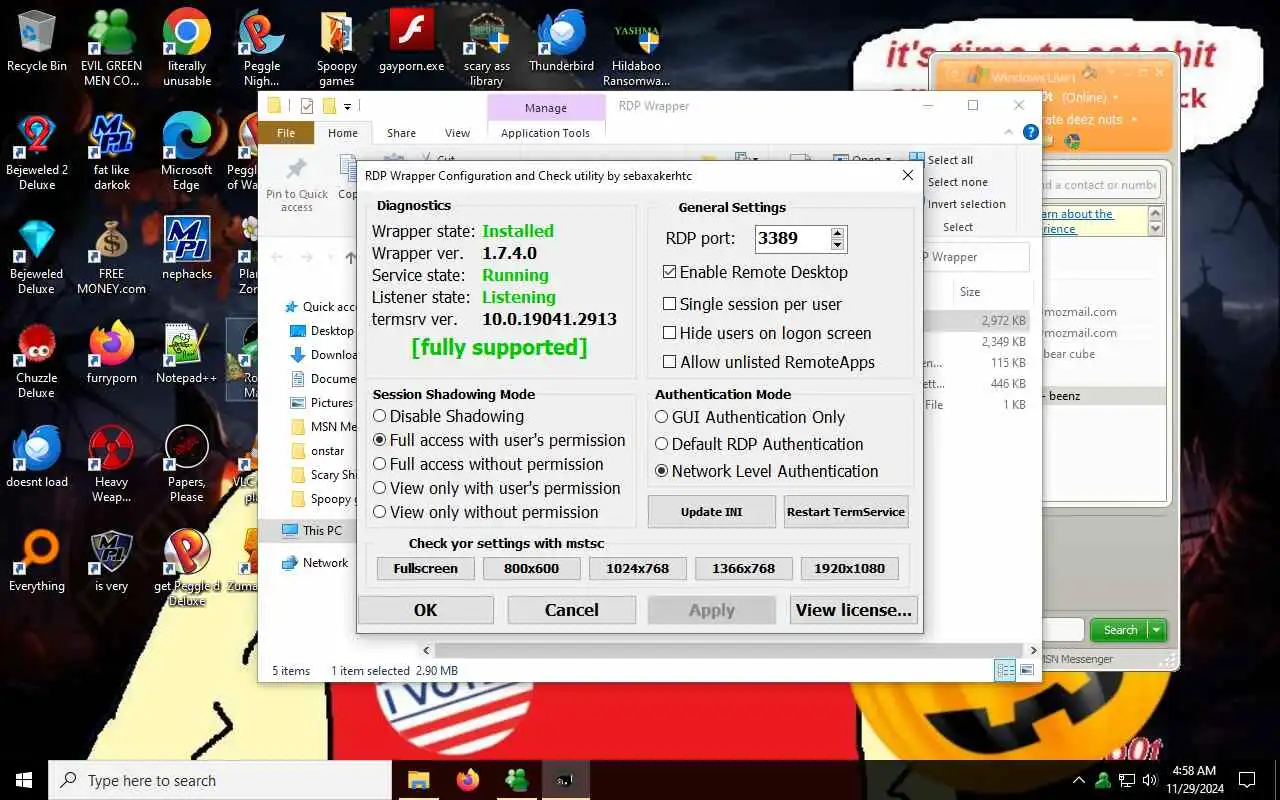The image size is (1280, 800).
Task: Open the nephacks desktop shortcut
Action: pos(187,248)
